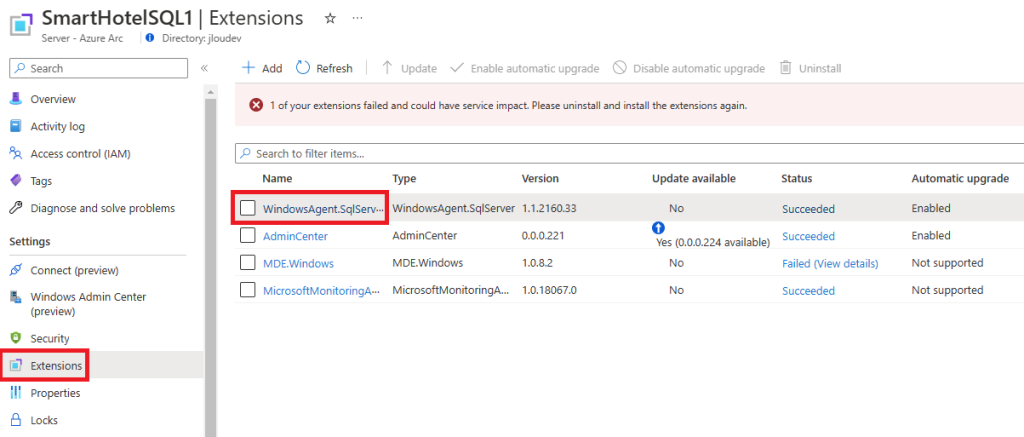This screenshot has width=1024, height=437.
Task: Open the AdminCenter extension link
Action: pos(295,236)
